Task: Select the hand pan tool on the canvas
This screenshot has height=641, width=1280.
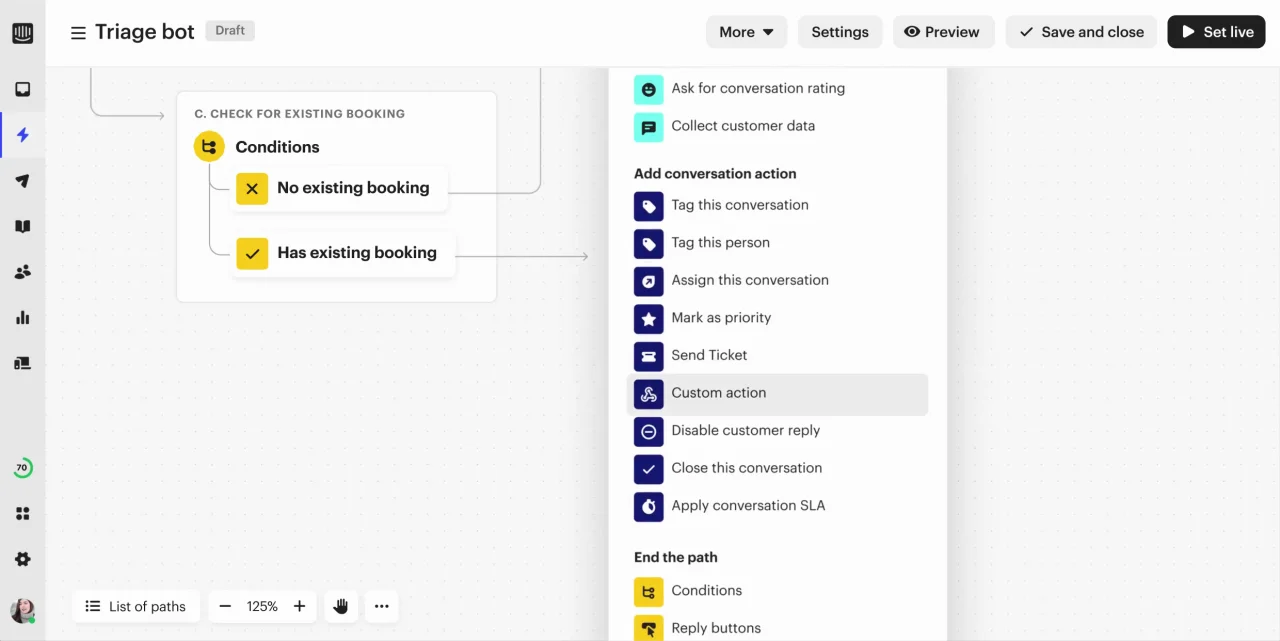Action: pyautogui.click(x=341, y=606)
